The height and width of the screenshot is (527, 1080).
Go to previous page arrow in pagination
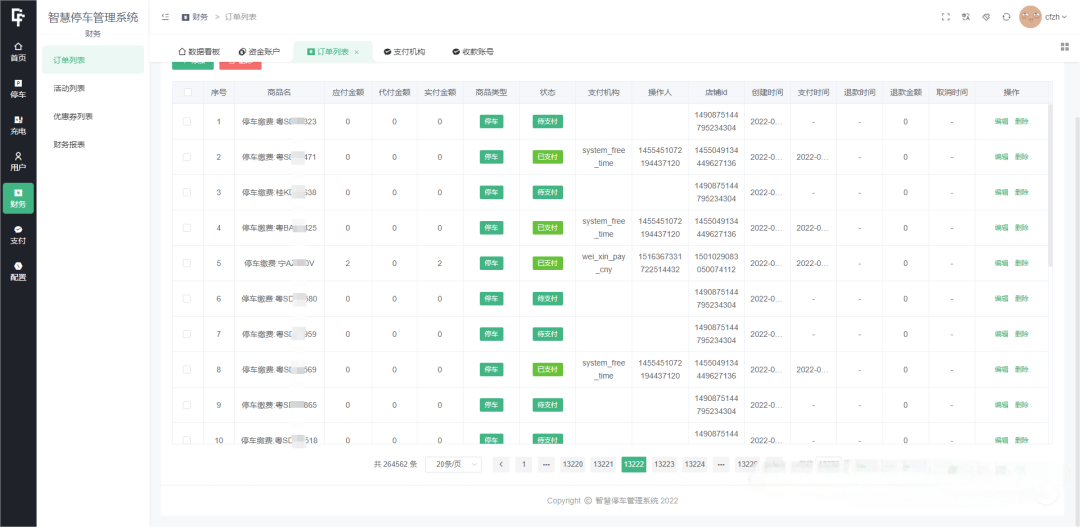pyautogui.click(x=501, y=464)
